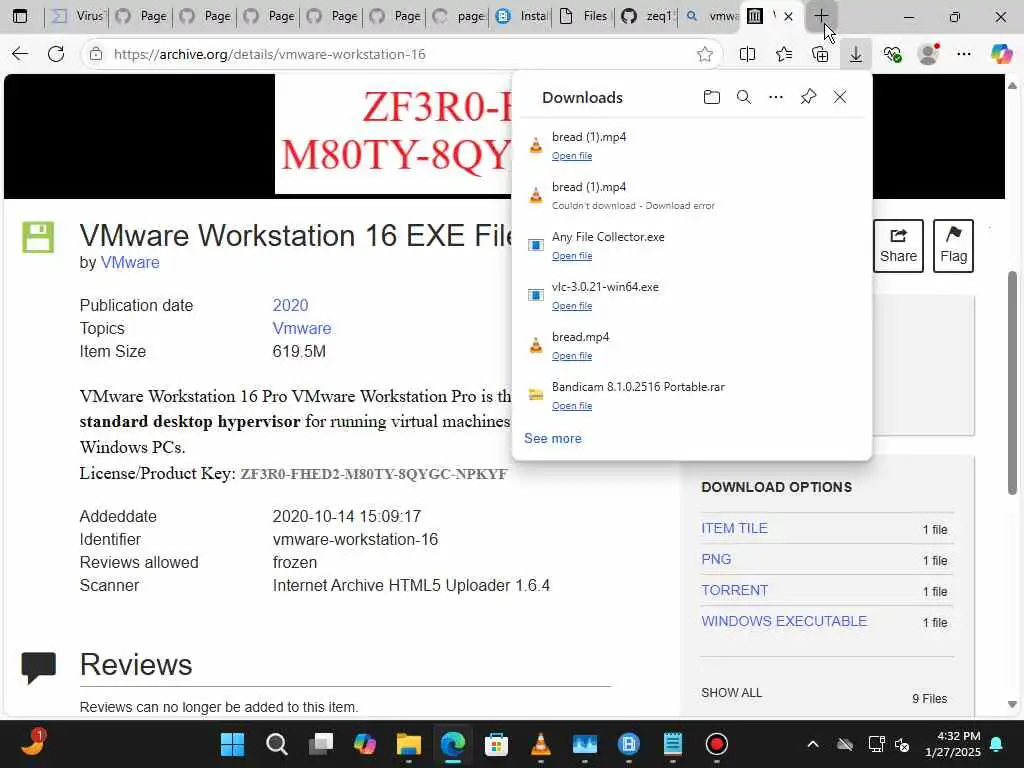Click SHOW ALL files link
This screenshot has height=768, width=1024.
coord(731,692)
